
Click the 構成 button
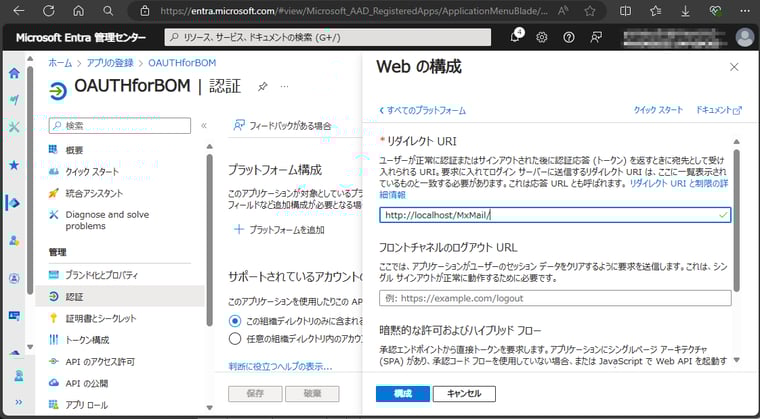[402, 394]
